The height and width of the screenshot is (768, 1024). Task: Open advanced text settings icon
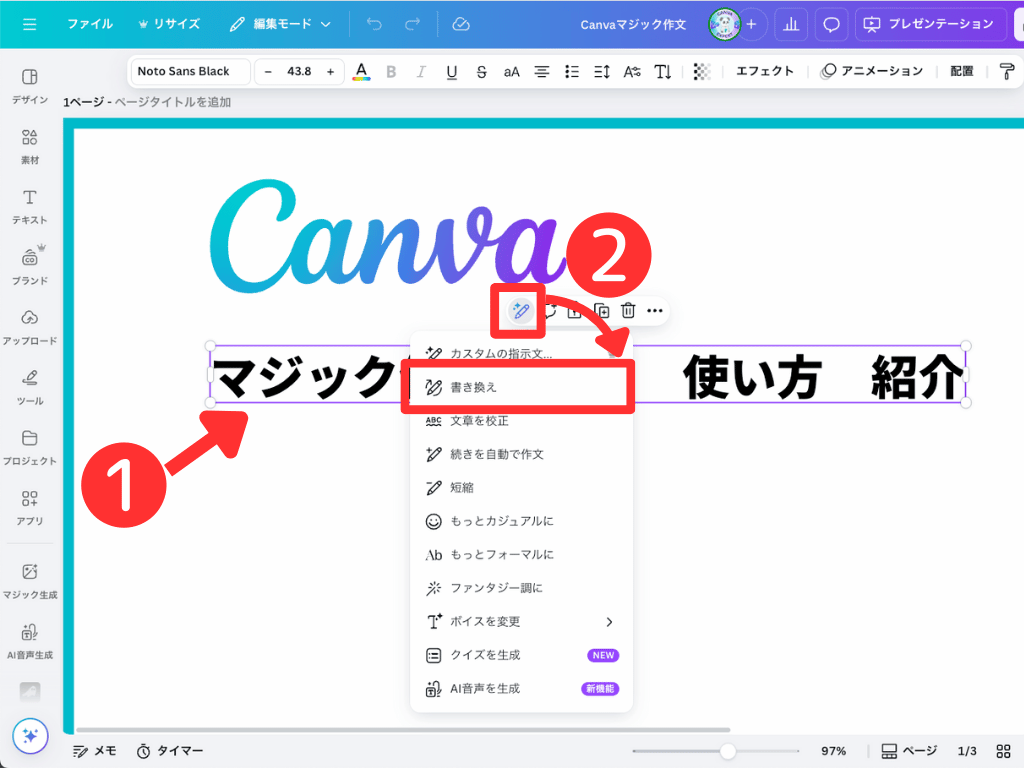click(x=632, y=71)
